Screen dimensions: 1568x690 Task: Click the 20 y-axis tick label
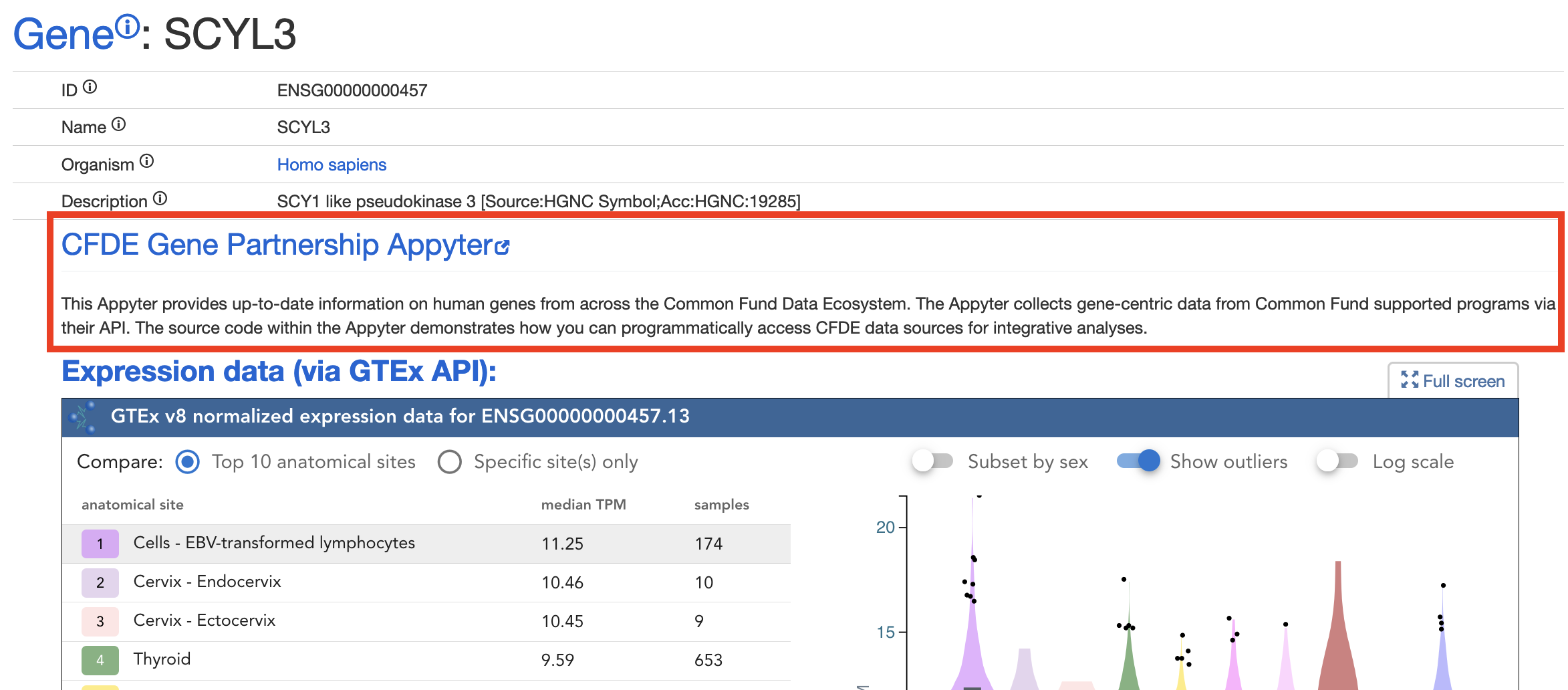pyautogui.click(x=885, y=527)
